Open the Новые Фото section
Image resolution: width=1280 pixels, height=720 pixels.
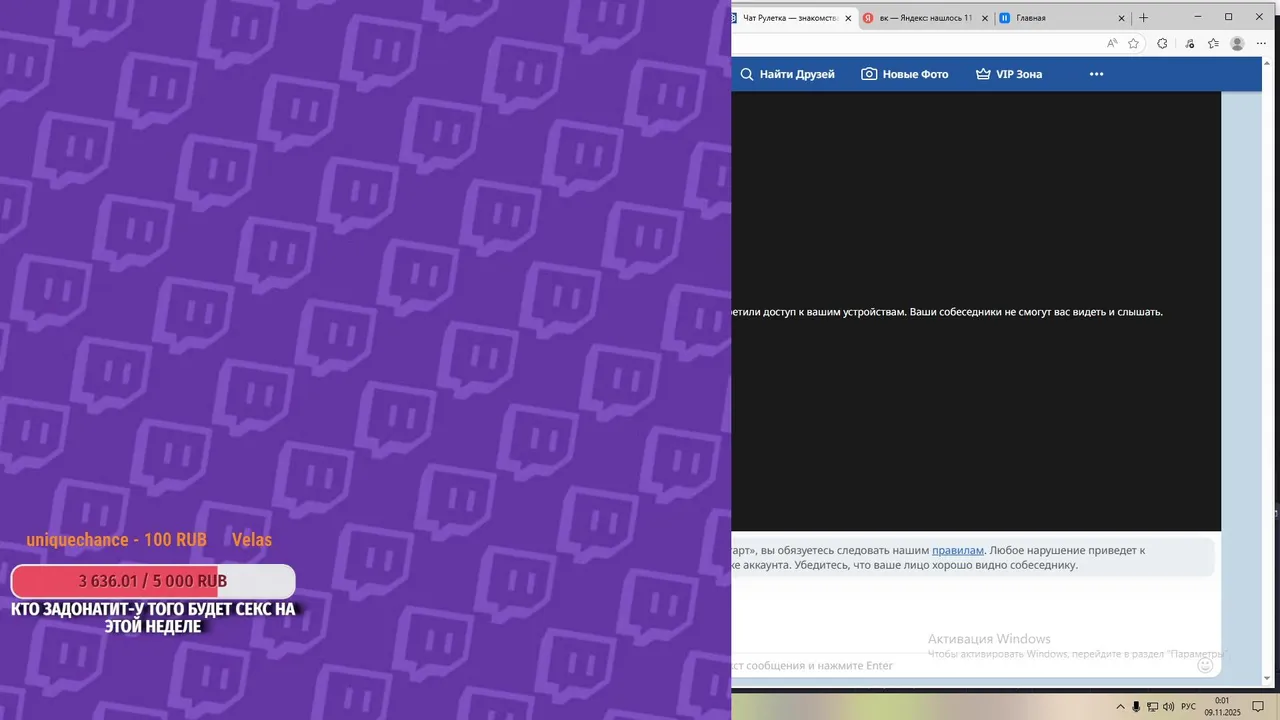point(905,74)
